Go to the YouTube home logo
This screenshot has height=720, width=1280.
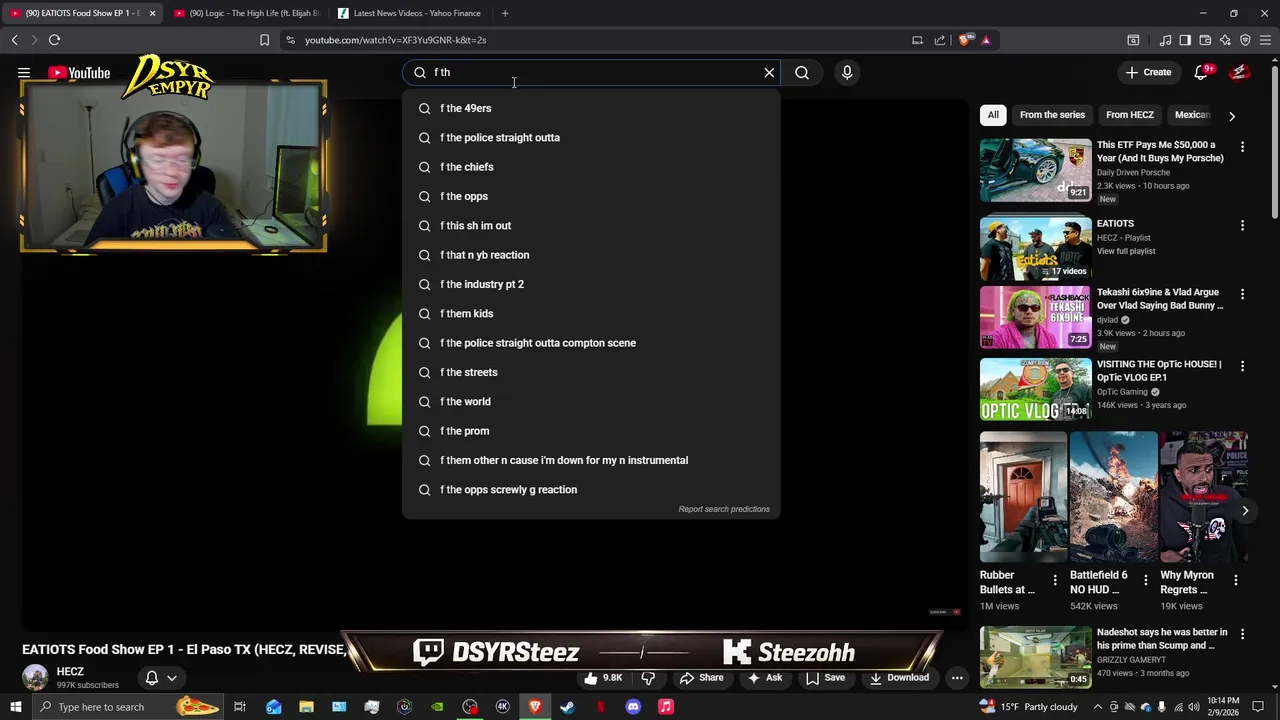pyautogui.click(x=79, y=72)
